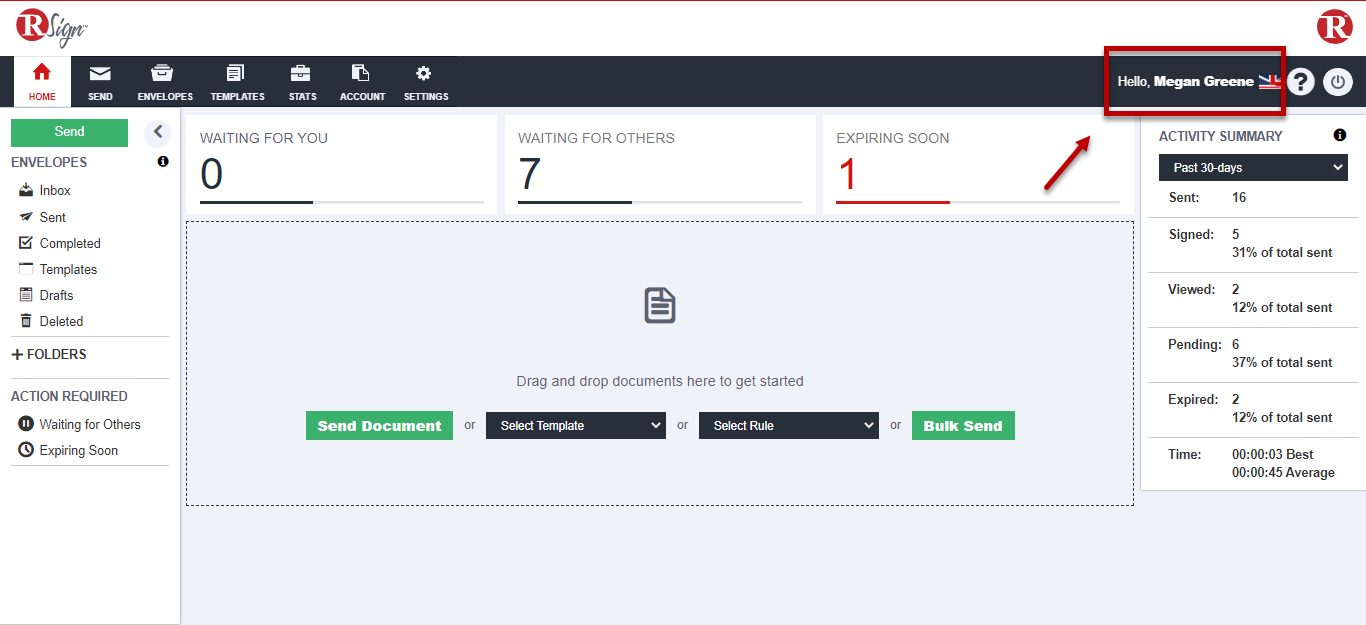Click the Bulk Send button
Screen dimensions: 1366x625
[962, 425]
